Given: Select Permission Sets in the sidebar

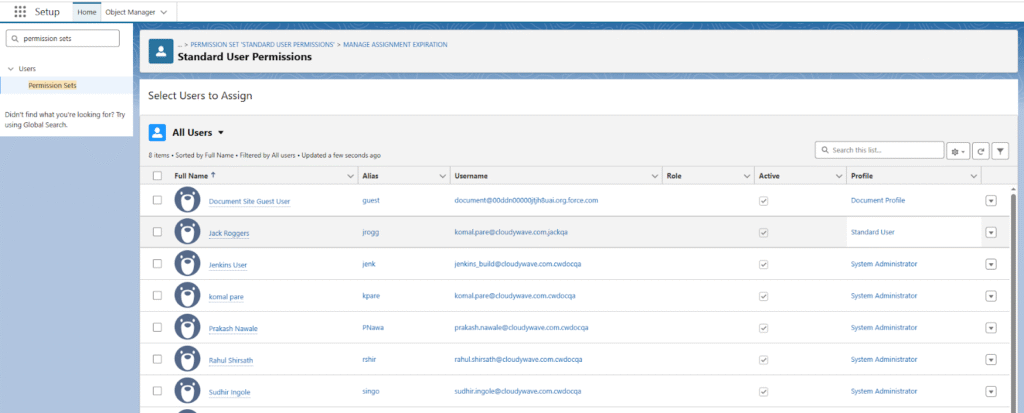Looking at the screenshot, I should pyautogui.click(x=52, y=85).
